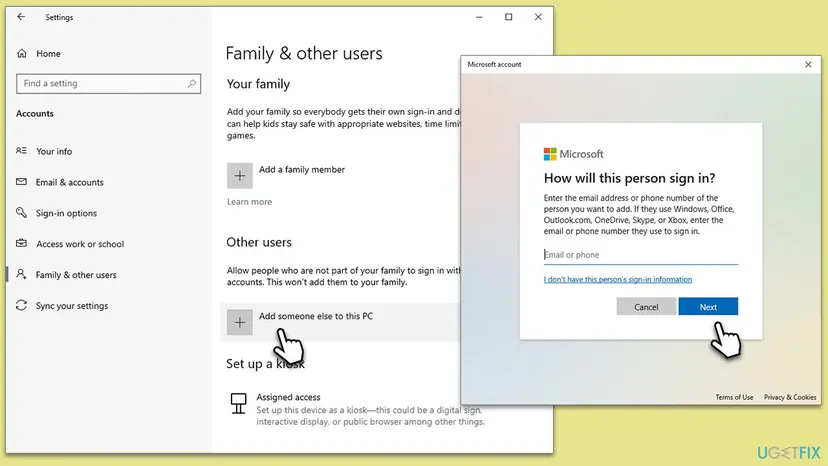
Task: Open Email & accounts page
Action: point(70,182)
